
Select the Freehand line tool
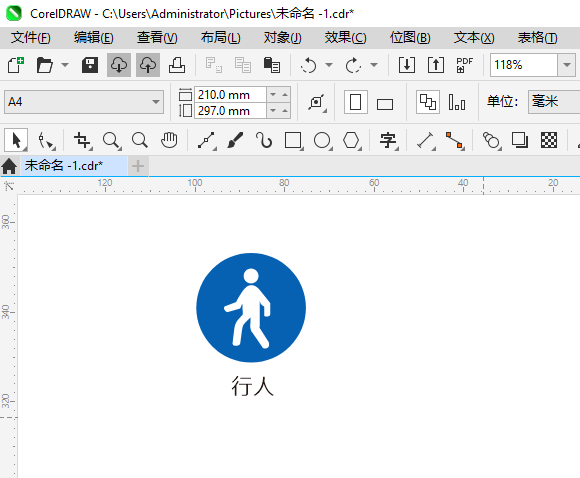[x=206, y=141]
